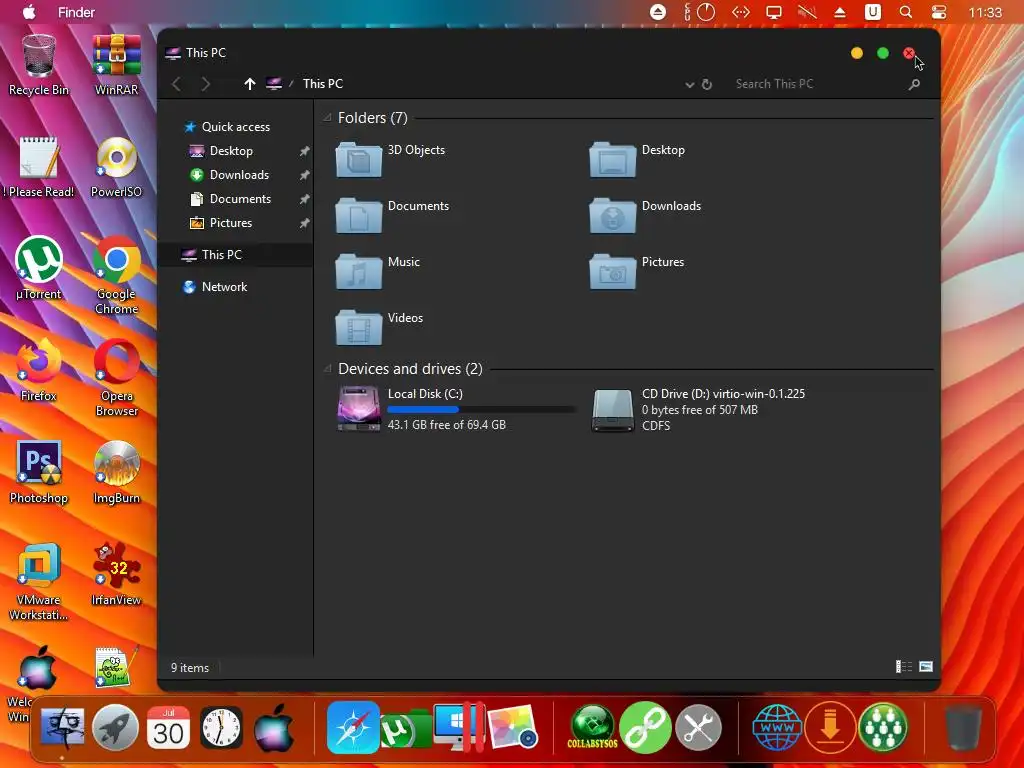Launch Safari compass icon in dock
The image size is (1024, 768).
(353, 727)
